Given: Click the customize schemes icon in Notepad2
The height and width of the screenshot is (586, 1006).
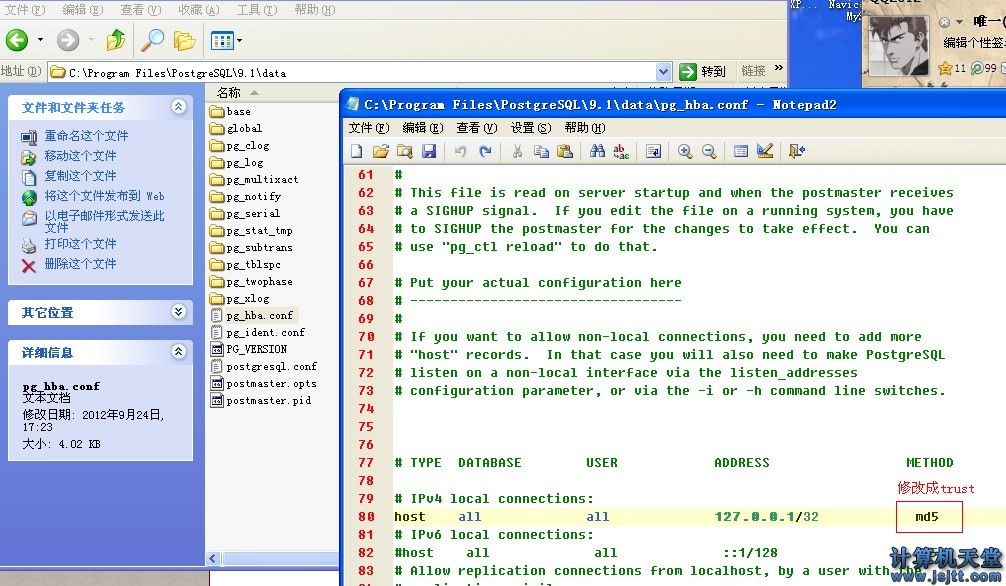Looking at the screenshot, I should coord(765,151).
